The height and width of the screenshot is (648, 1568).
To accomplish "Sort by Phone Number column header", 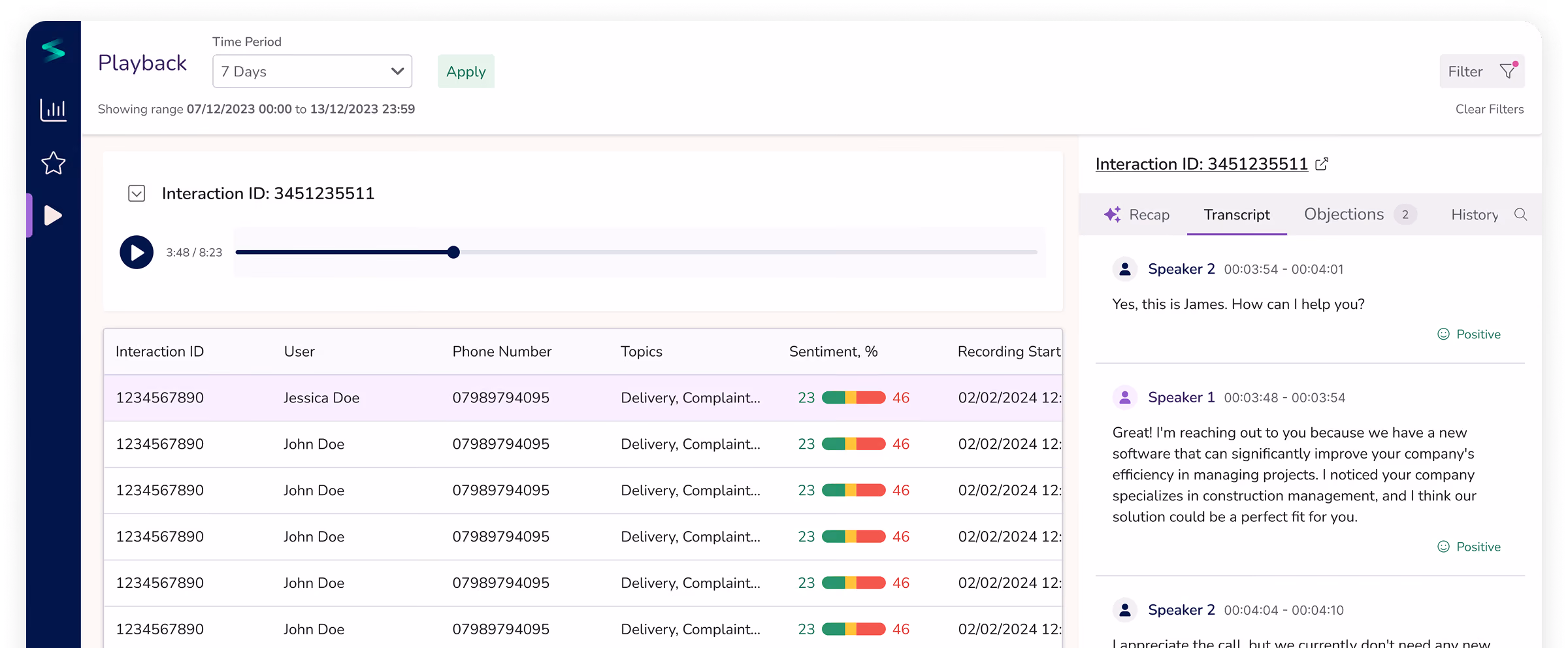I will (x=502, y=351).
